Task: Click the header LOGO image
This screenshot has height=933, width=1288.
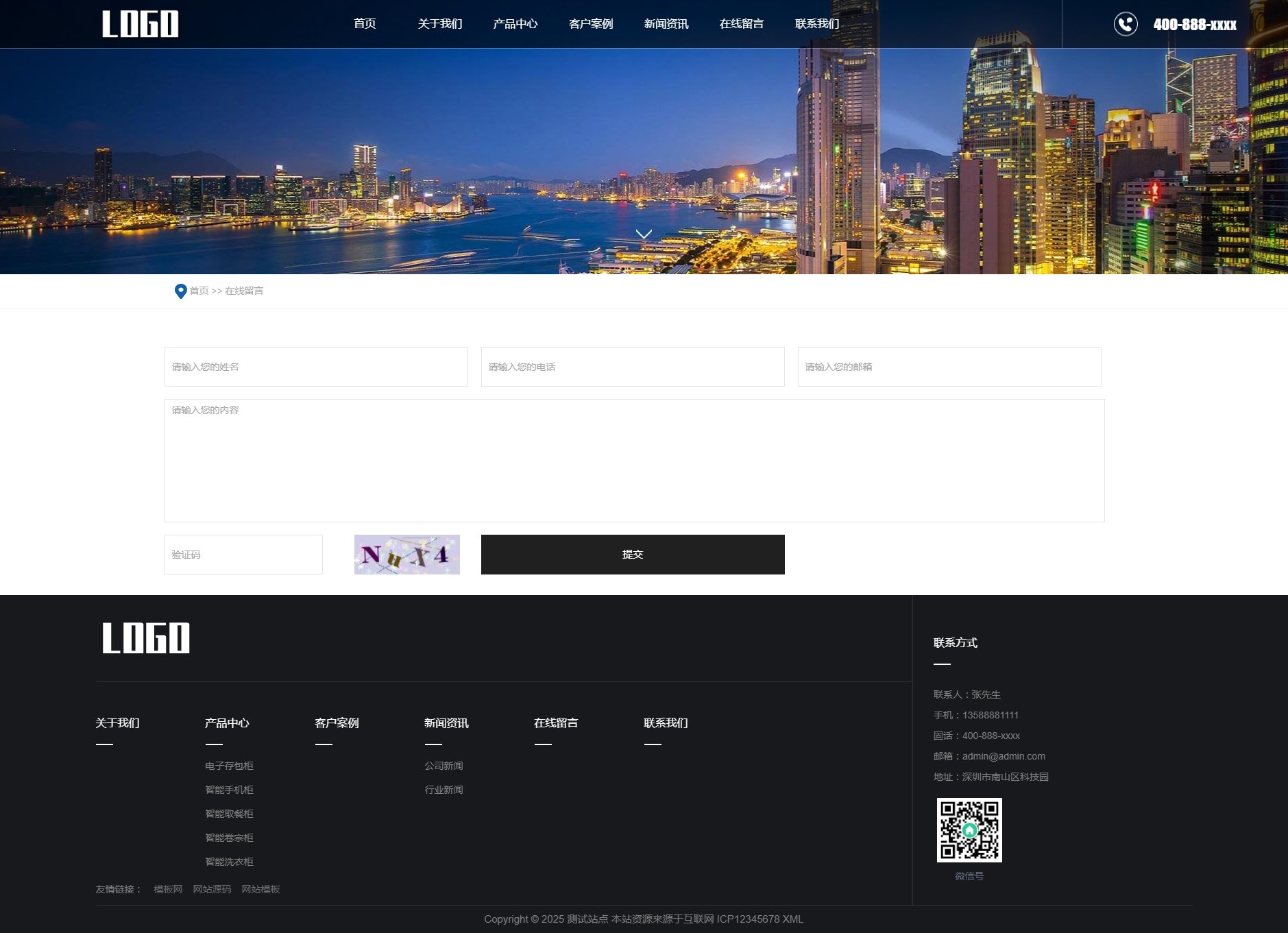Action: [141, 24]
